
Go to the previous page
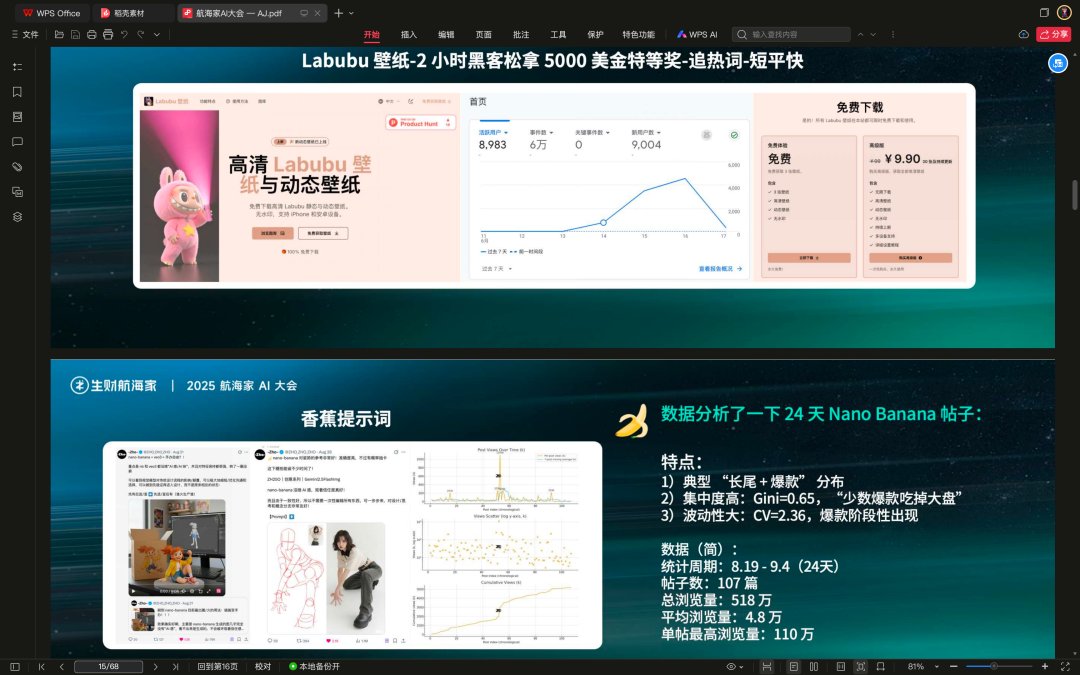tap(61, 667)
